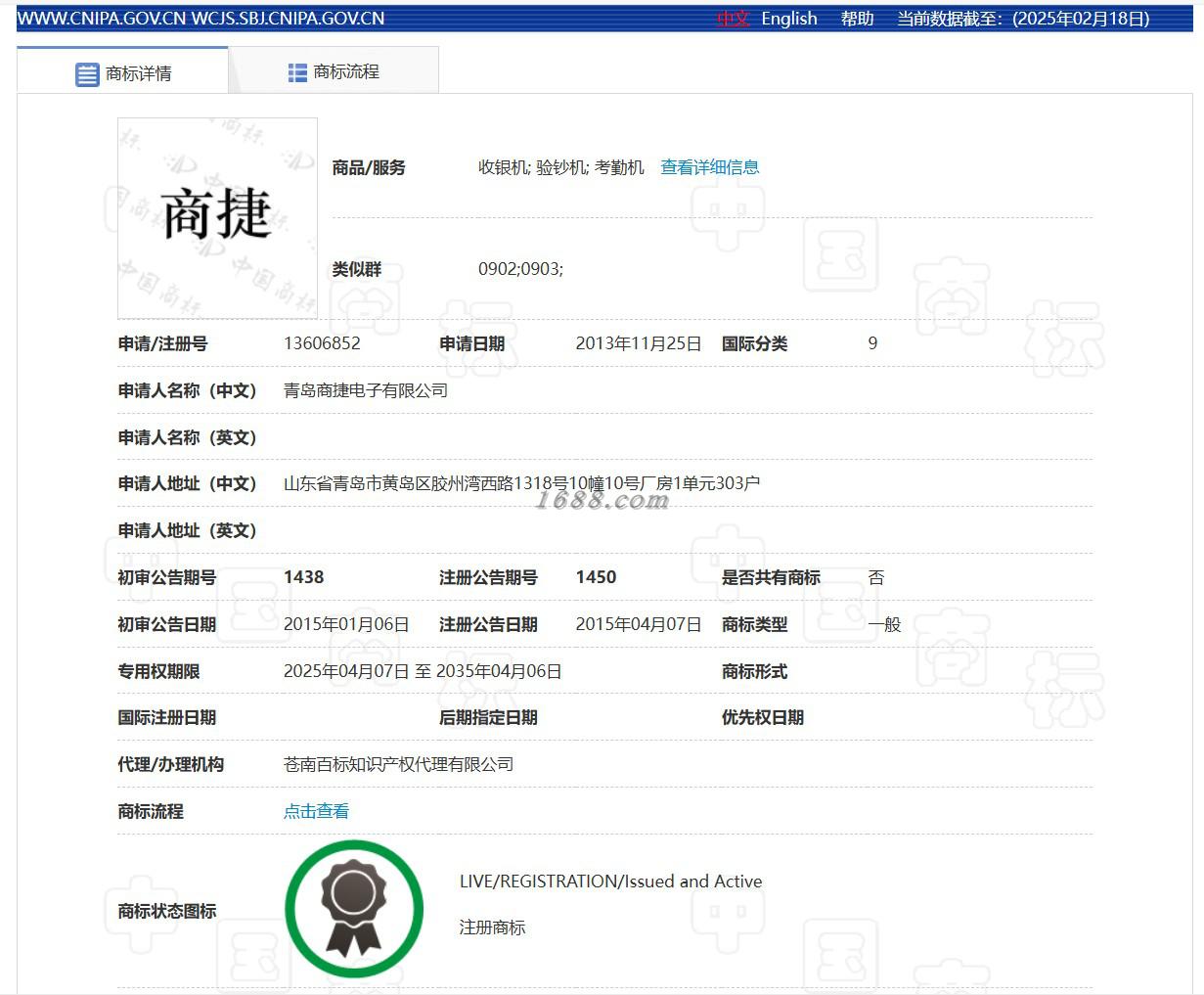The width and height of the screenshot is (1204, 995).
Task: Select applicant name 青岛商捷电子有限公司
Action: coord(366,390)
